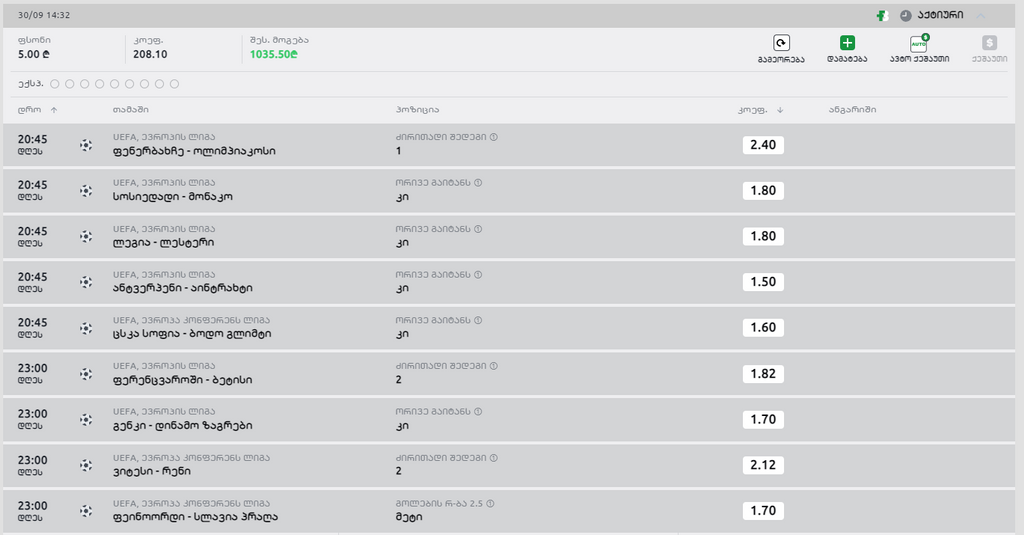Sort by time using დრო arrow
The height and width of the screenshot is (535, 1024).
(x=54, y=110)
